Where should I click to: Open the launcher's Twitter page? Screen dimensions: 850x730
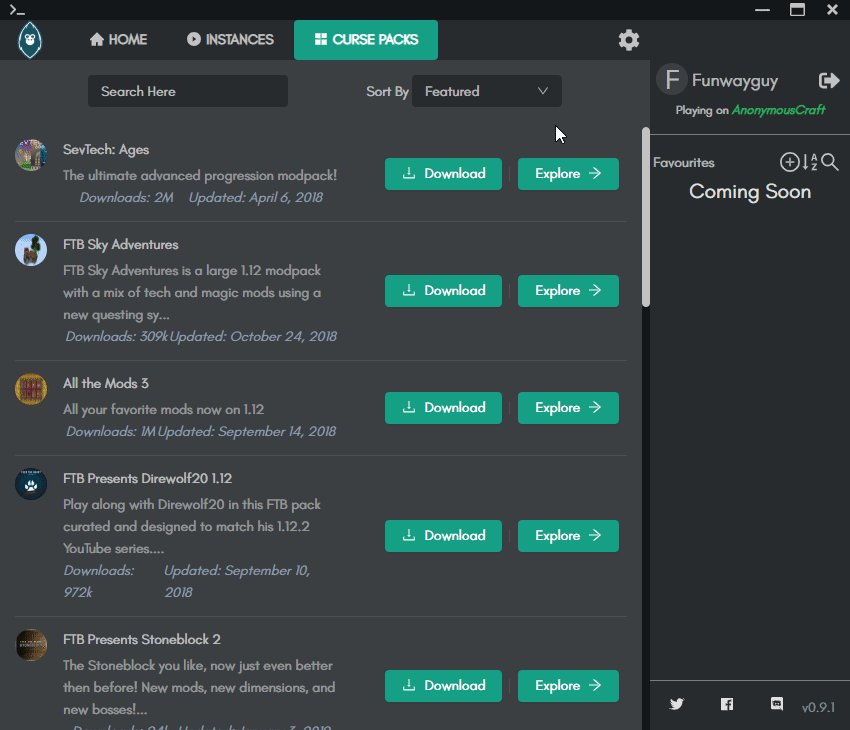(x=677, y=704)
